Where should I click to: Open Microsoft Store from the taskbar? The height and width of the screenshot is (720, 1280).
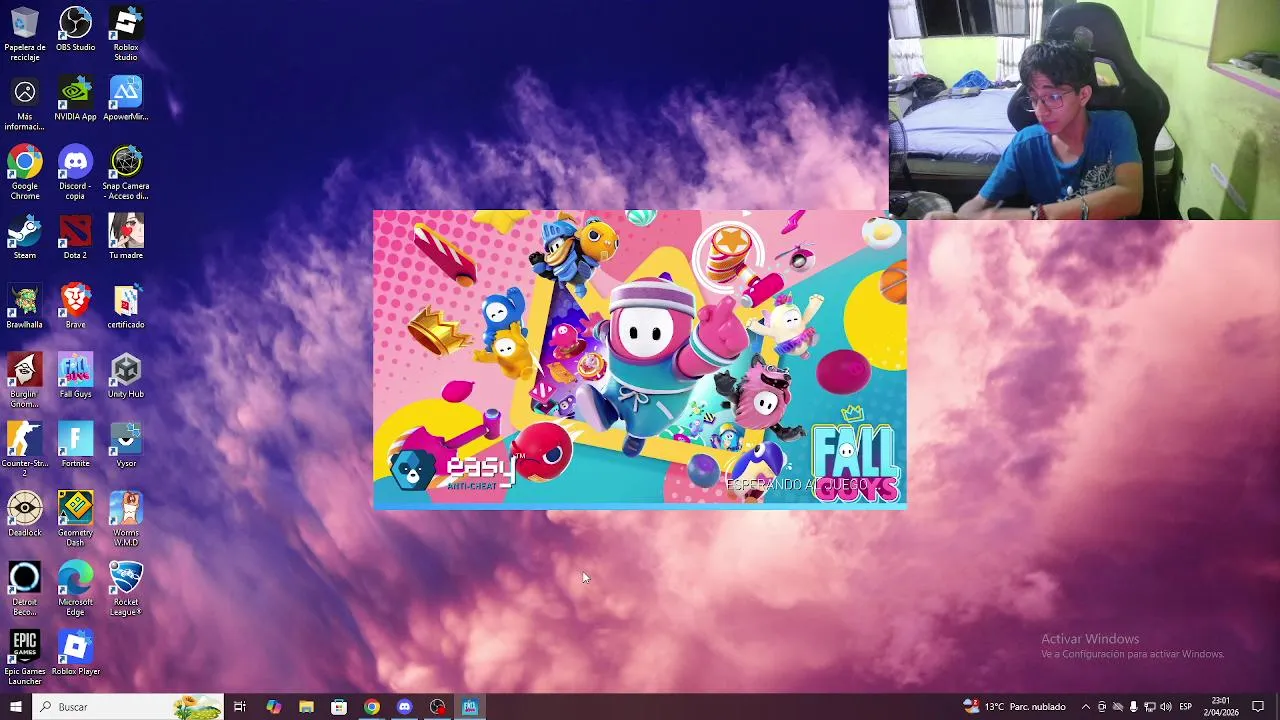(x=339, y=707)
